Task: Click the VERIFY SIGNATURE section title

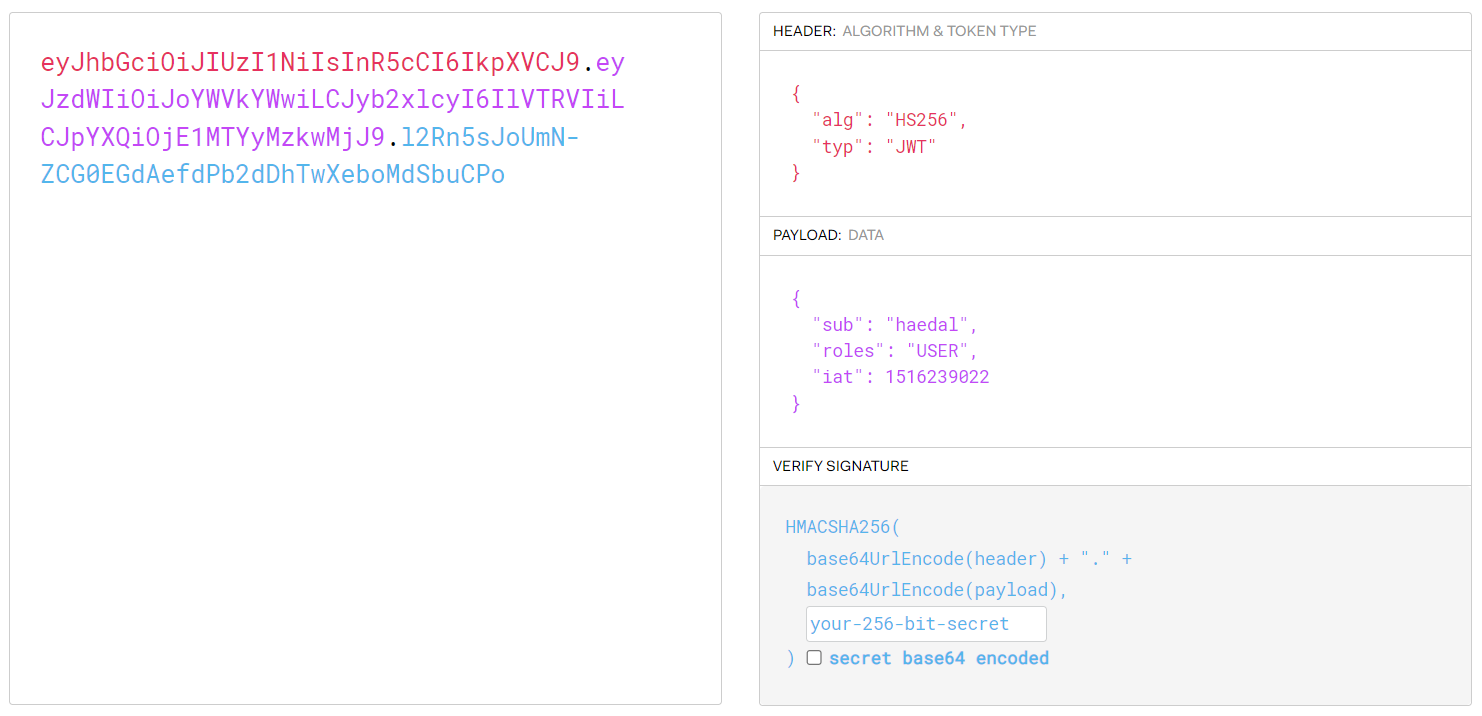Action: (840, 466)
